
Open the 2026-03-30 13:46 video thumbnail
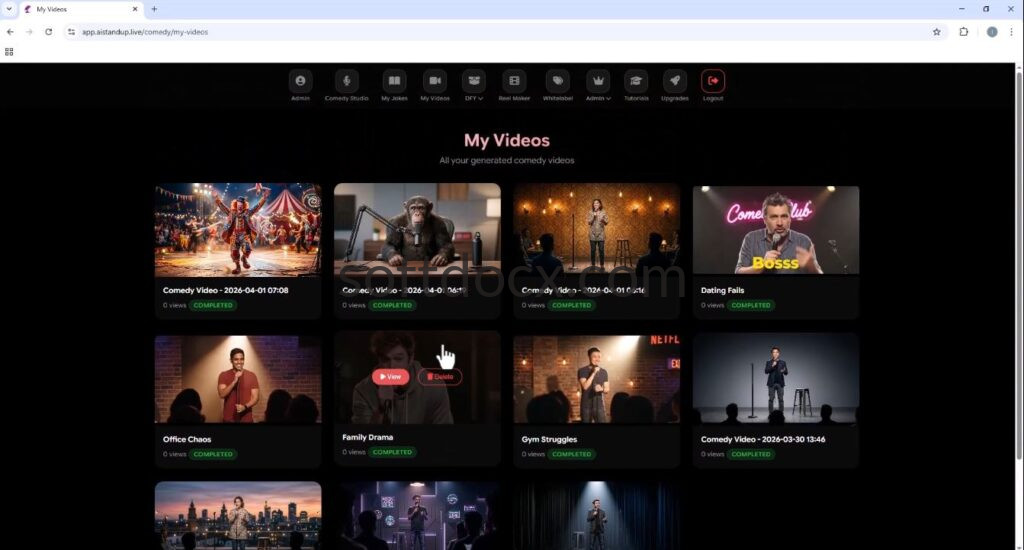pyautogui.click(x=776, y=378)
